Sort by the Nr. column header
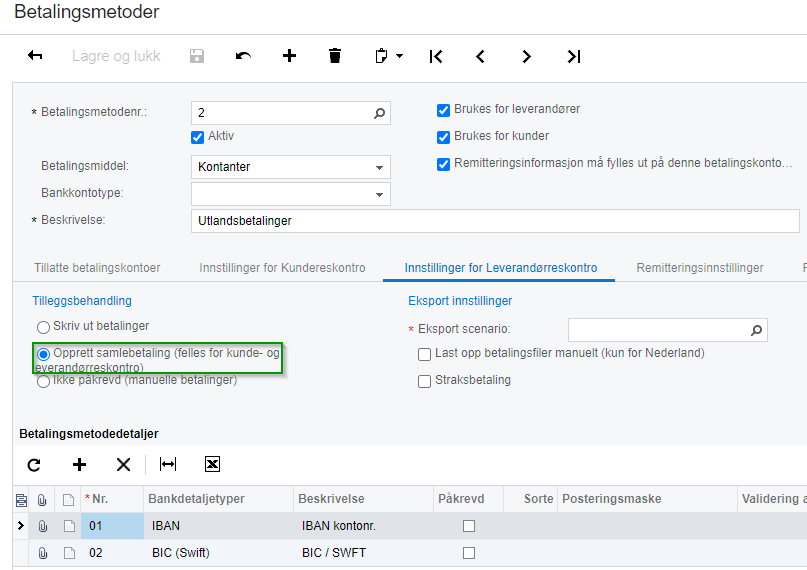This screenshot has width=807, height=570. point(112,499)
